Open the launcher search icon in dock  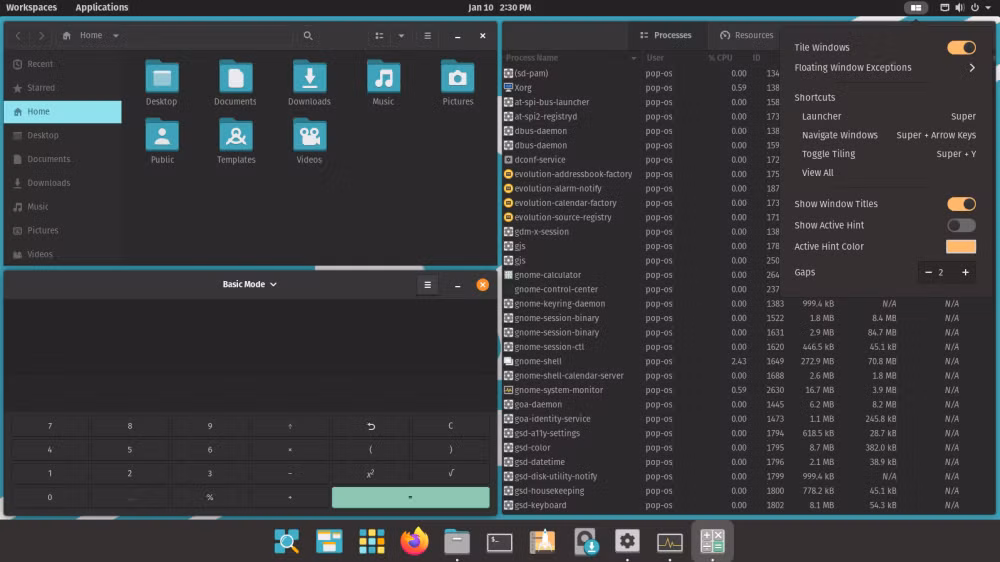286,542
